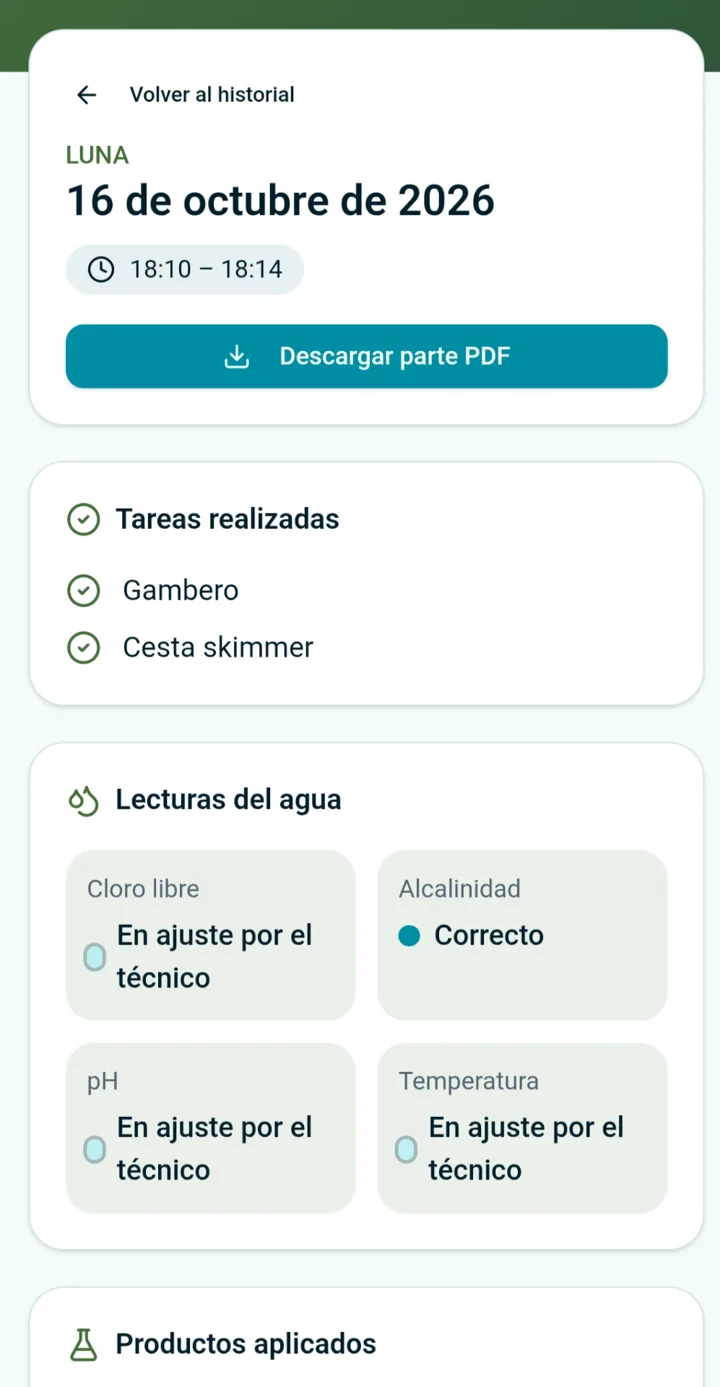This screenshot has width=720, height=1387.
Task: Tap the status indicator in Temperatura card
Action: tap(406, 1149)
